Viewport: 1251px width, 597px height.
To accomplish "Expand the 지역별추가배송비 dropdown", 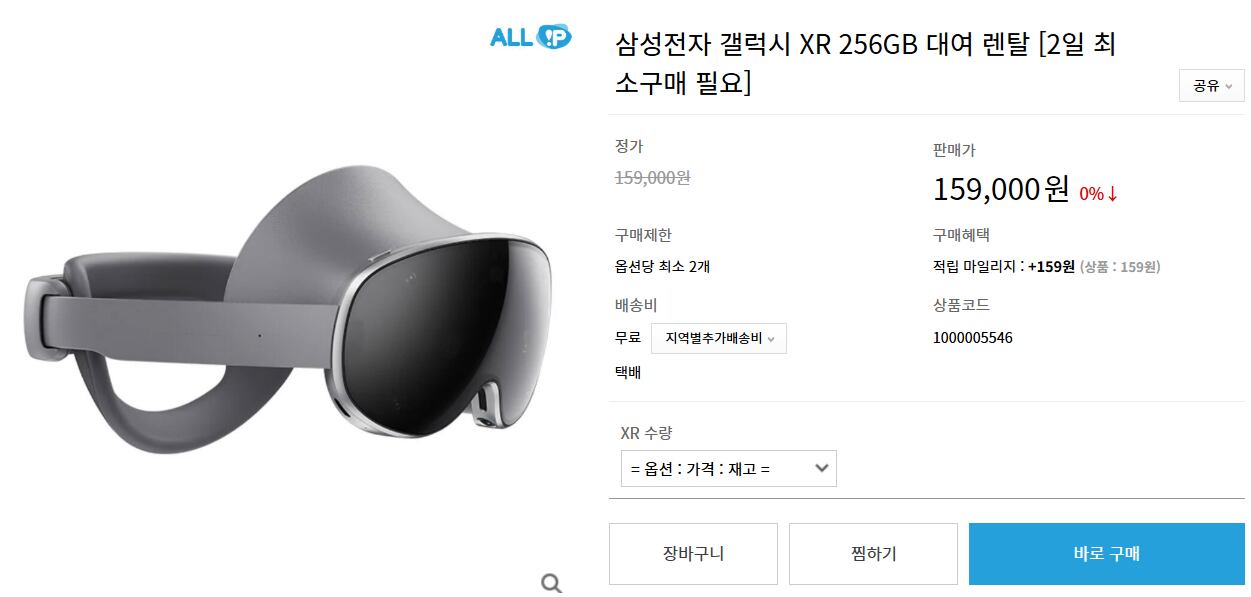I will [719, 338].
